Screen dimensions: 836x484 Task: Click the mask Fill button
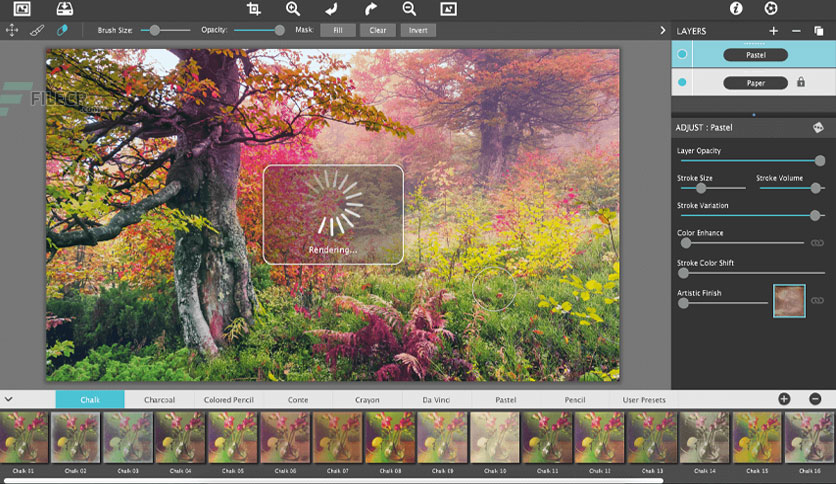point(338,30)
